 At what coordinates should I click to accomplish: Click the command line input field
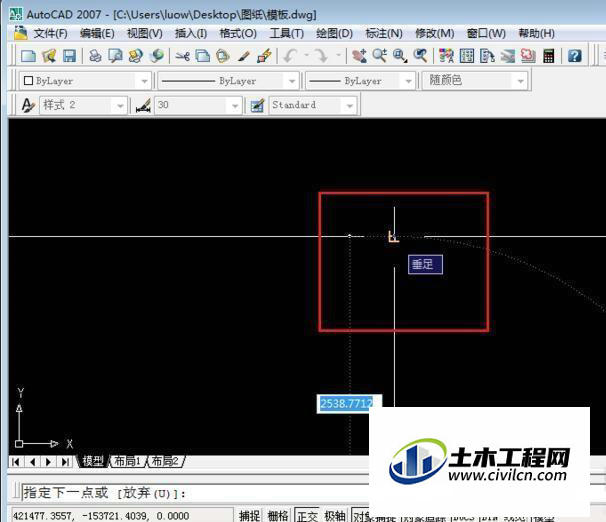[195, 493]
